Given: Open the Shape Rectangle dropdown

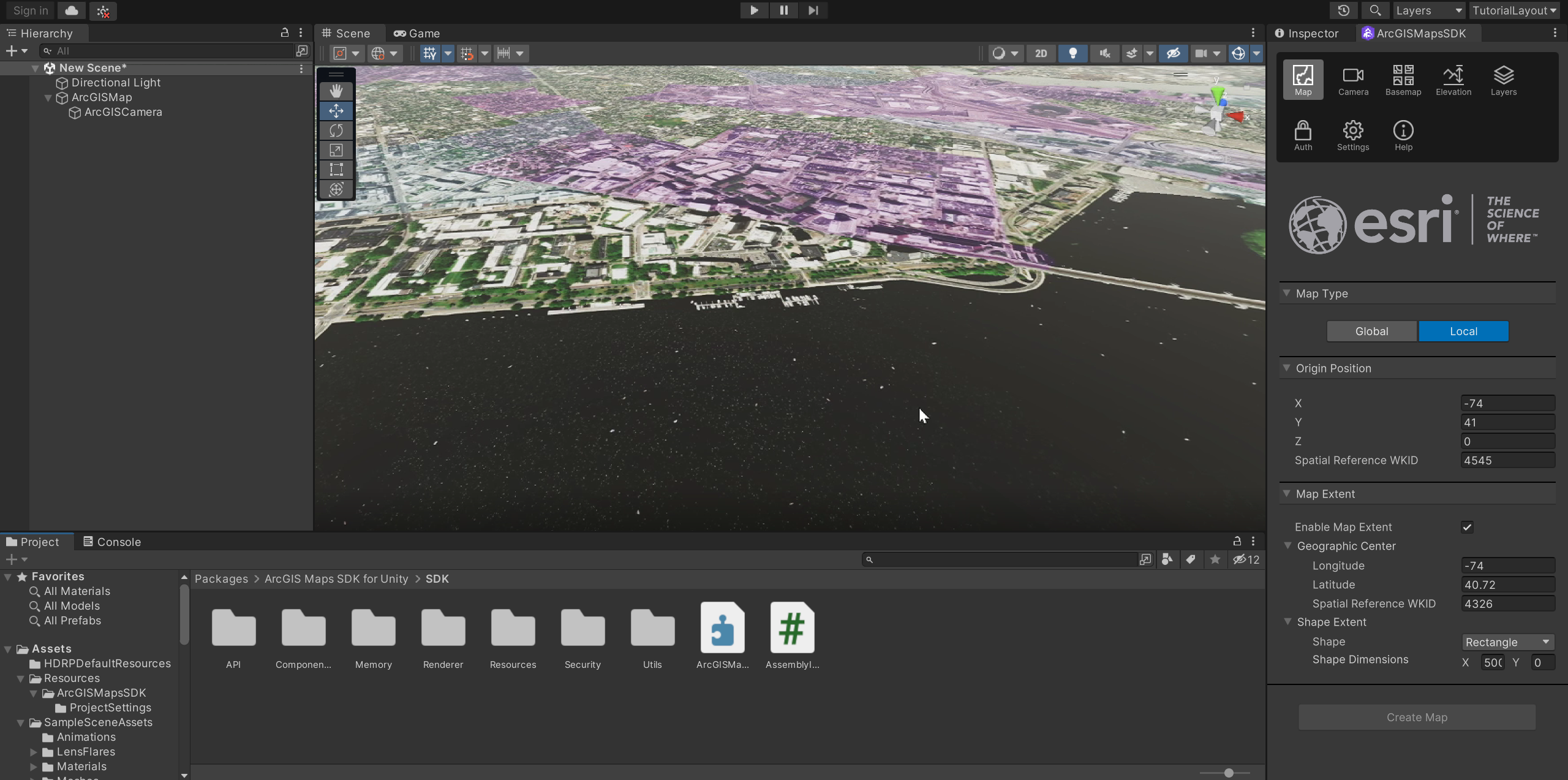Looking at the screenshot, I should click(1507, 642).
